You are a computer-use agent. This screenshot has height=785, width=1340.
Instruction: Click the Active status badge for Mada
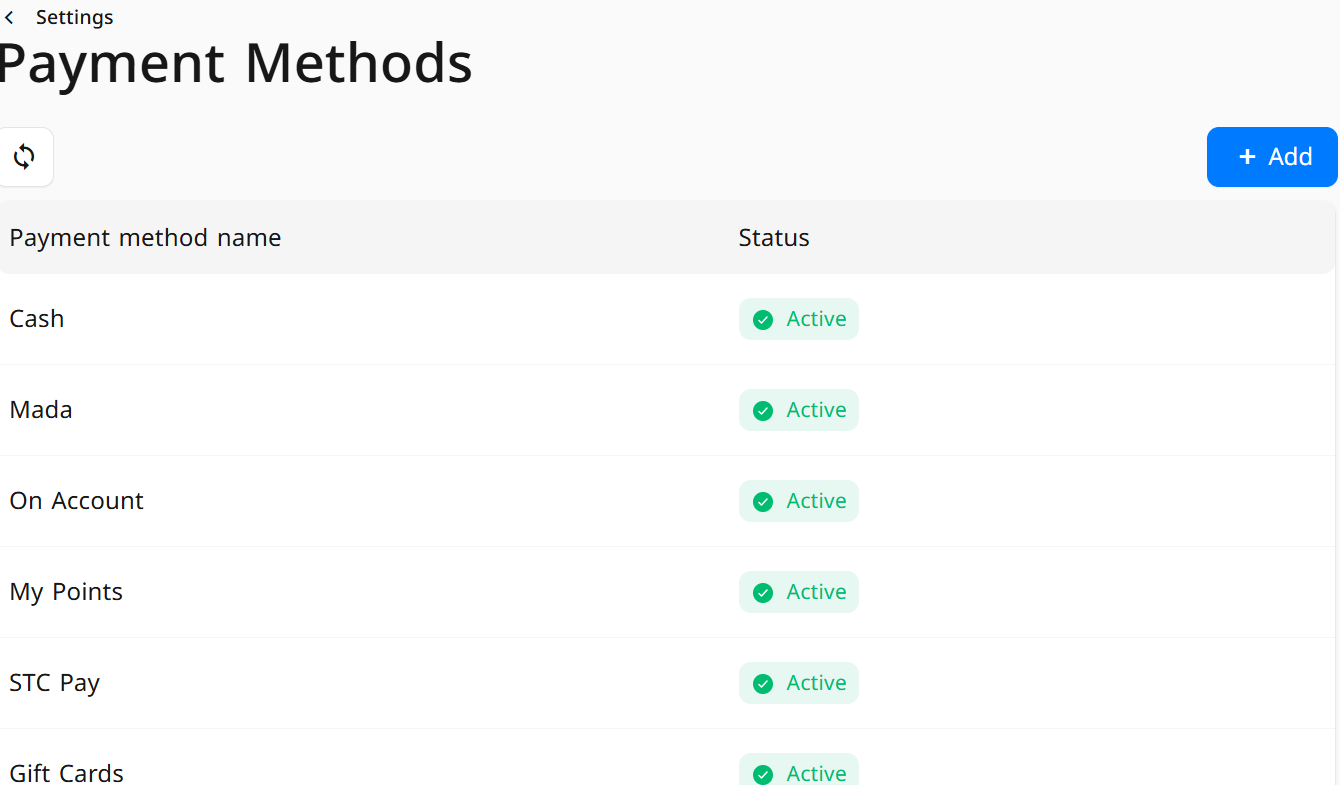click(x=799, y=410)
